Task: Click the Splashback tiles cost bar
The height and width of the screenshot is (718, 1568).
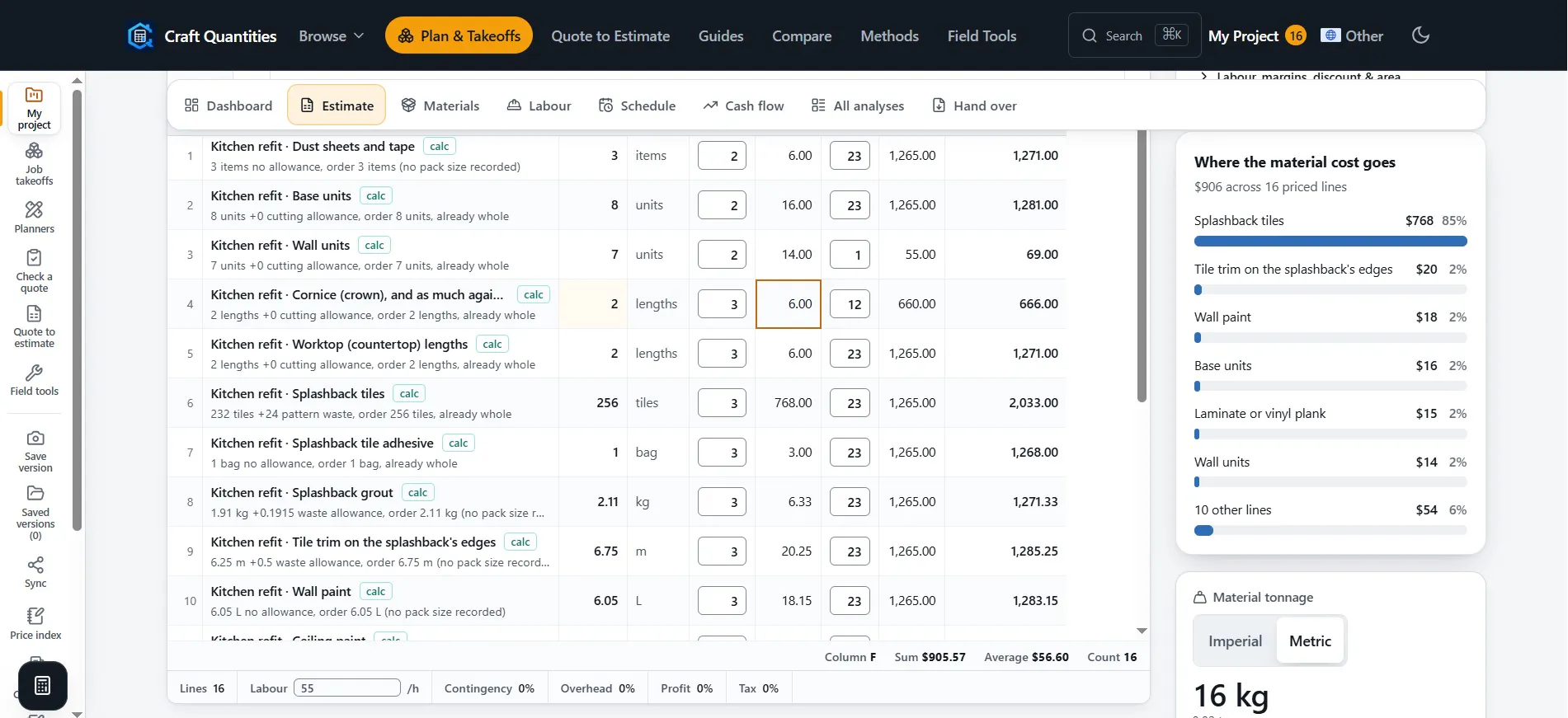Action: pyautogui.click(x=1330, y=242)
